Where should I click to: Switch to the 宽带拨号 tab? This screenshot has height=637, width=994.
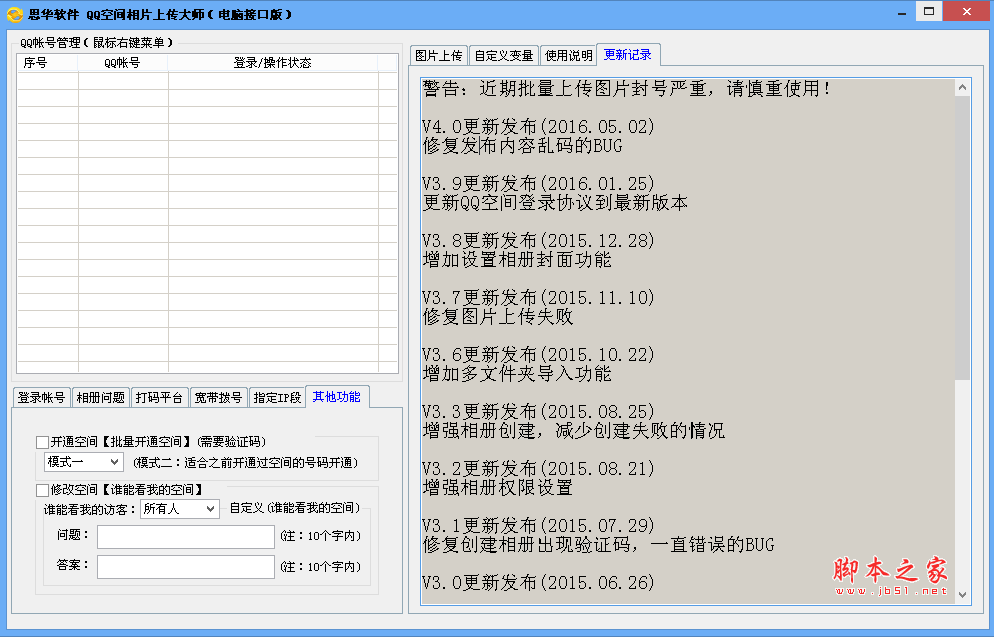pyautogui.click(x=218, y=397)
